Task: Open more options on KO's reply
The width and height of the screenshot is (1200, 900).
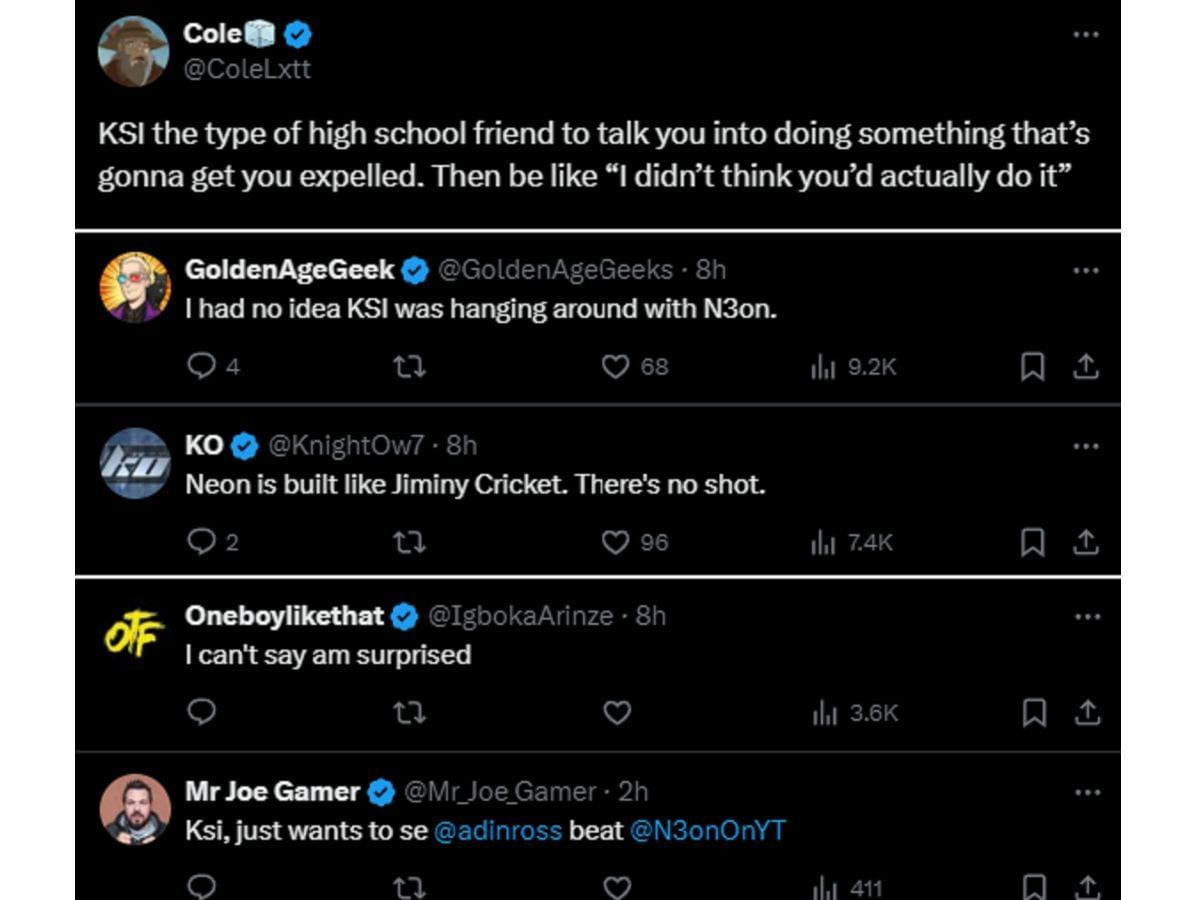Action: point(1086,448)
